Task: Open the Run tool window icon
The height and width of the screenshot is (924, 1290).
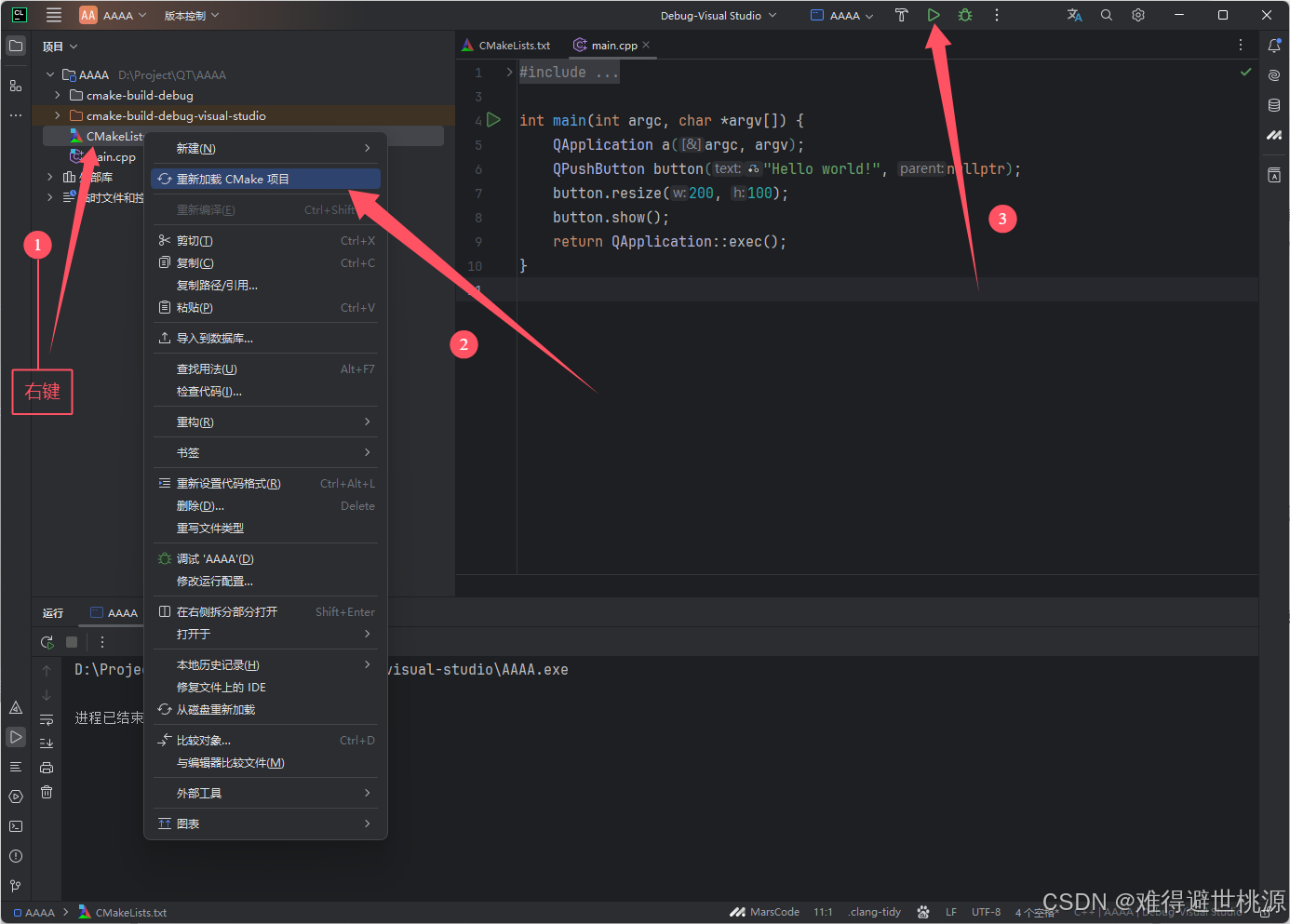Action: 16,737
